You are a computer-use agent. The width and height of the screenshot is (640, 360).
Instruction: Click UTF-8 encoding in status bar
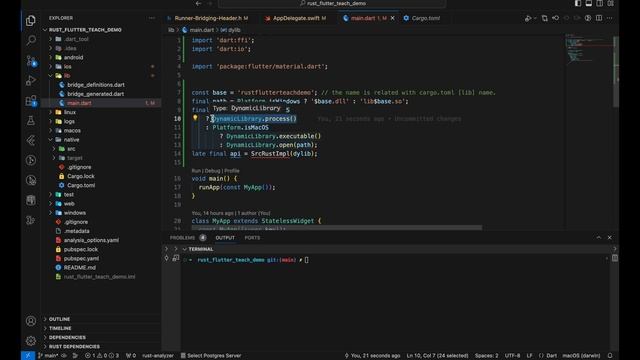tap(512, 356)
